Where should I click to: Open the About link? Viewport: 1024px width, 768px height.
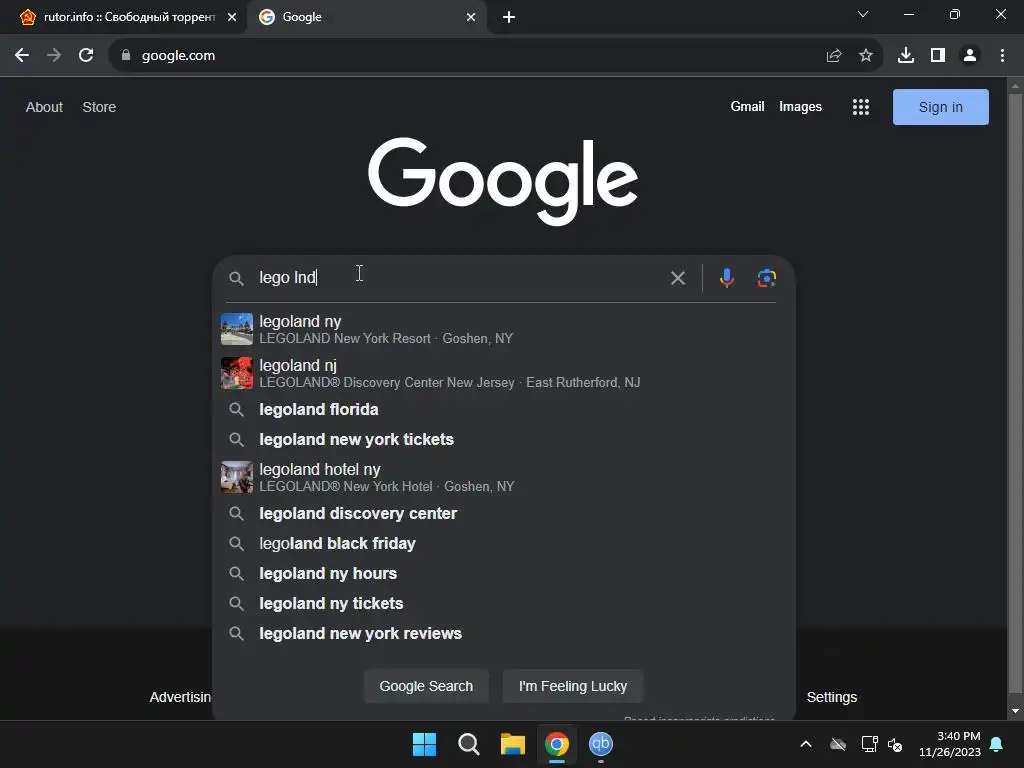pyautogui.click(x=44, y=107)
